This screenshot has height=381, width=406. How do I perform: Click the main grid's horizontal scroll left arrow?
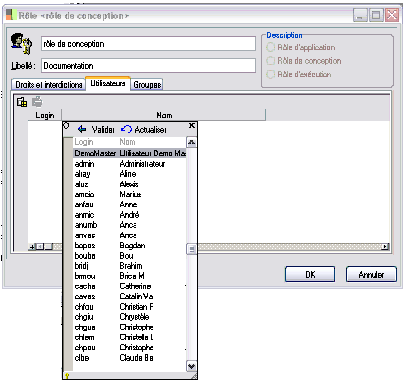point(40,247)
